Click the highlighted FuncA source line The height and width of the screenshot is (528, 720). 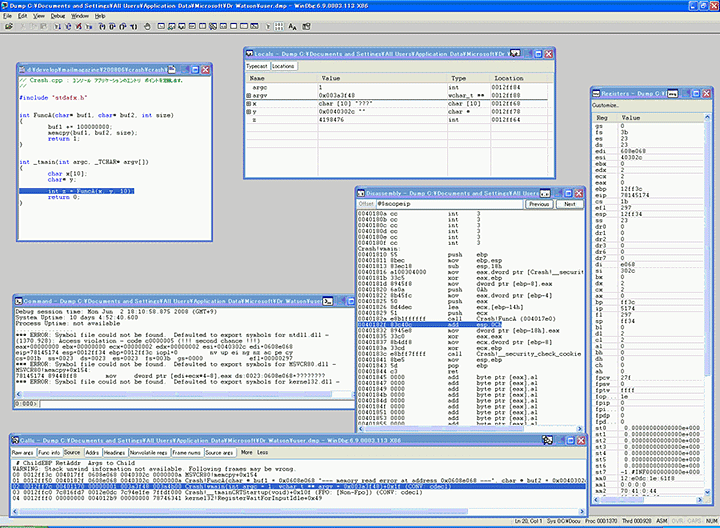(x=77, y=191)
